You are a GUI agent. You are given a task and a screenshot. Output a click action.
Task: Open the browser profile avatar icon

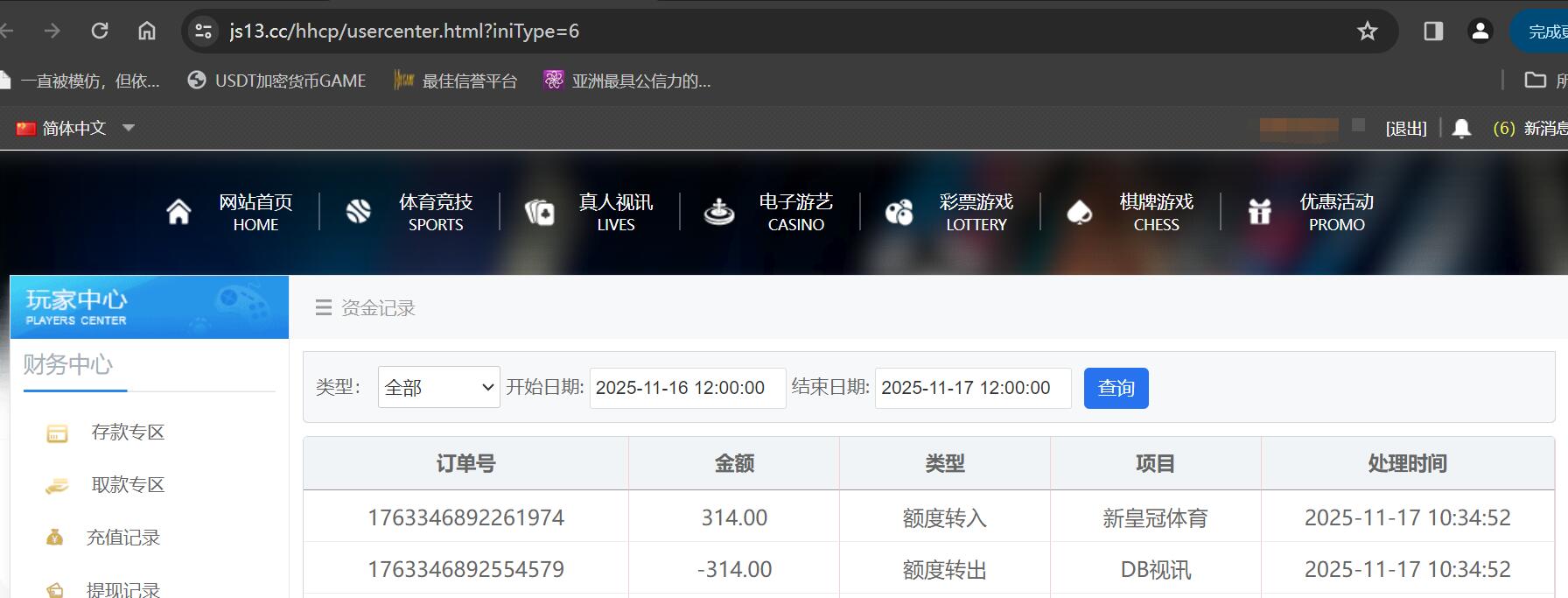pos(1480,31)
